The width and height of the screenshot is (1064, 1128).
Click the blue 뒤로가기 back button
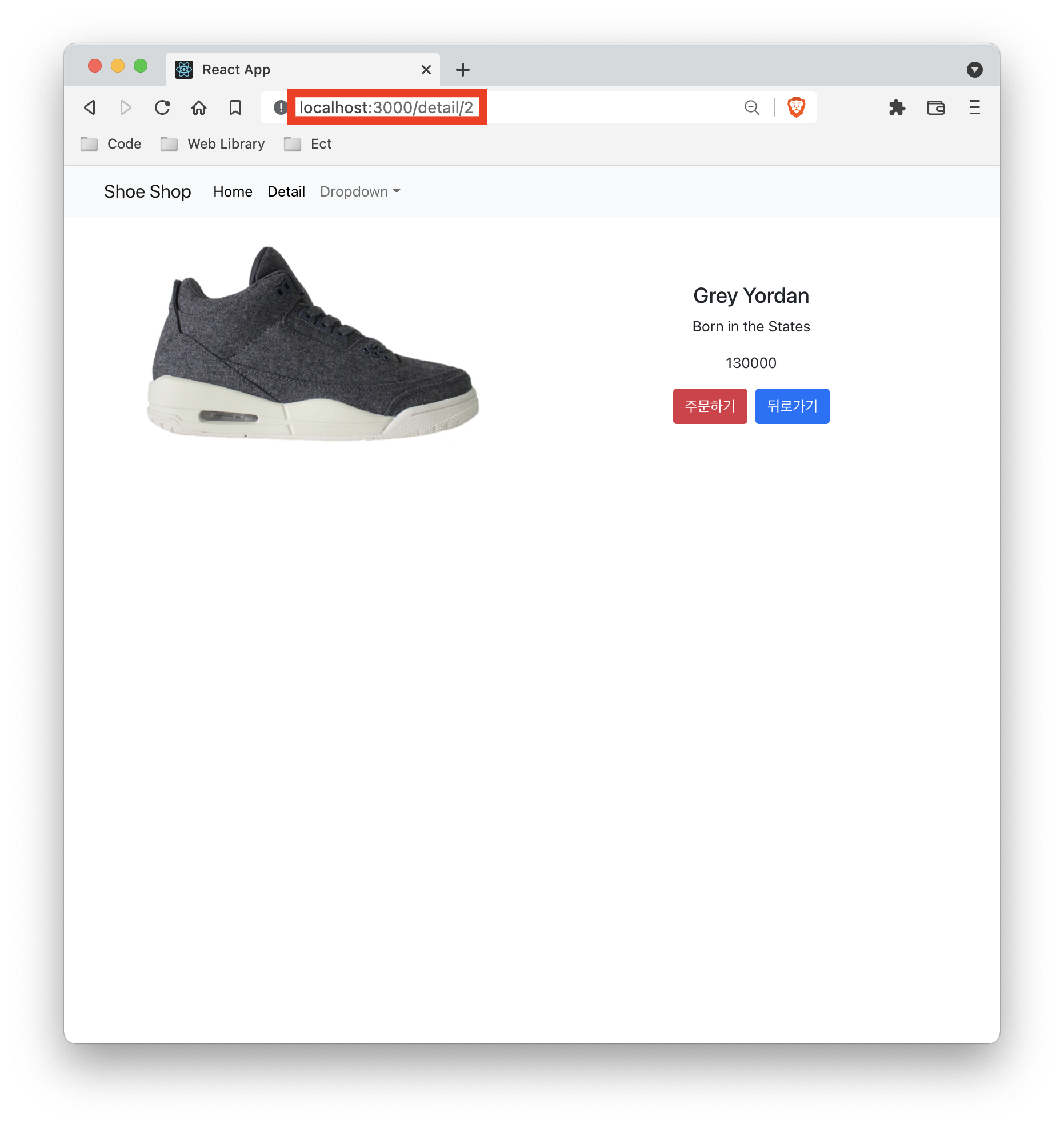point(792,406)
